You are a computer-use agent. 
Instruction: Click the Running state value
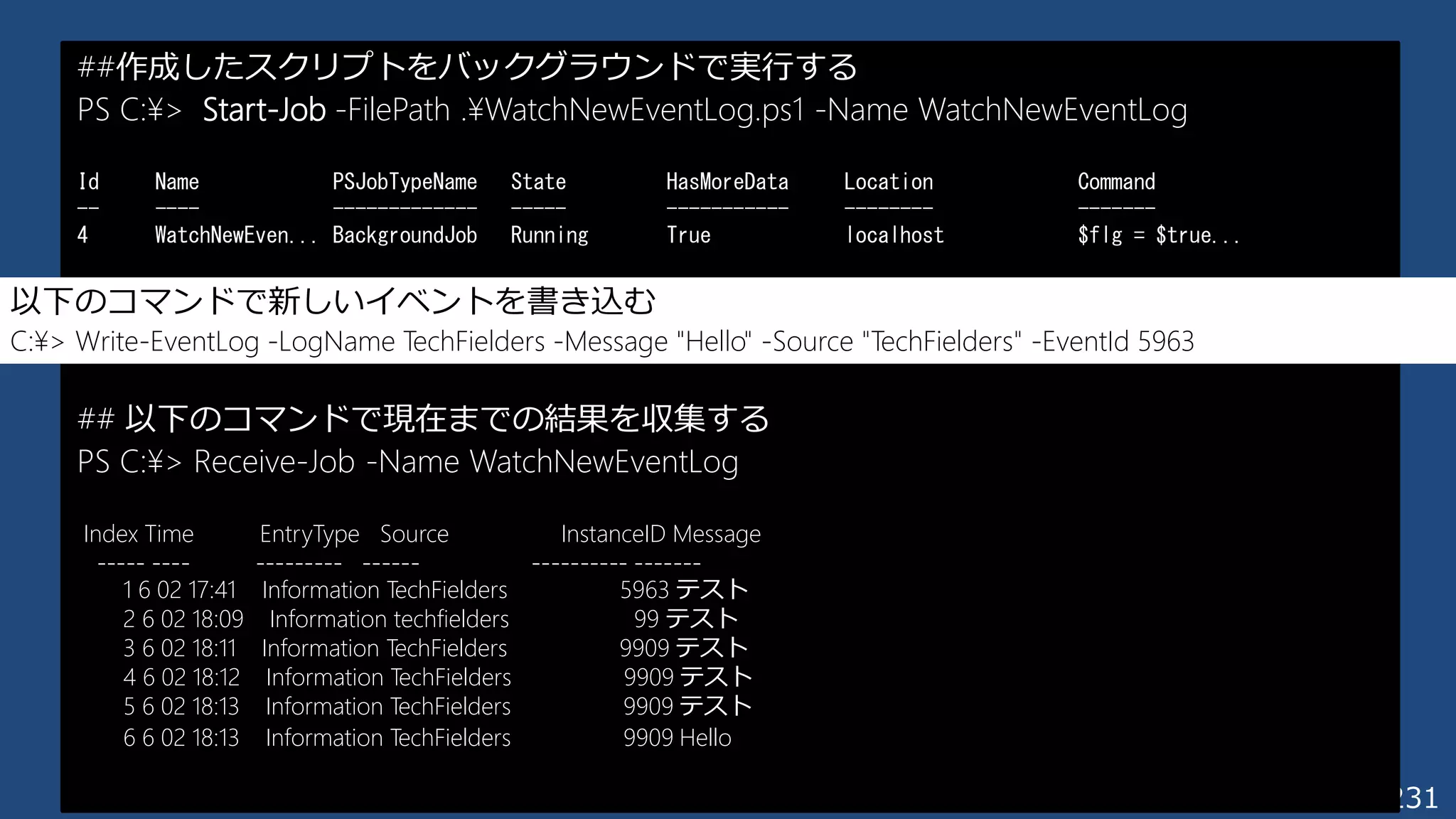coord(550,235)
